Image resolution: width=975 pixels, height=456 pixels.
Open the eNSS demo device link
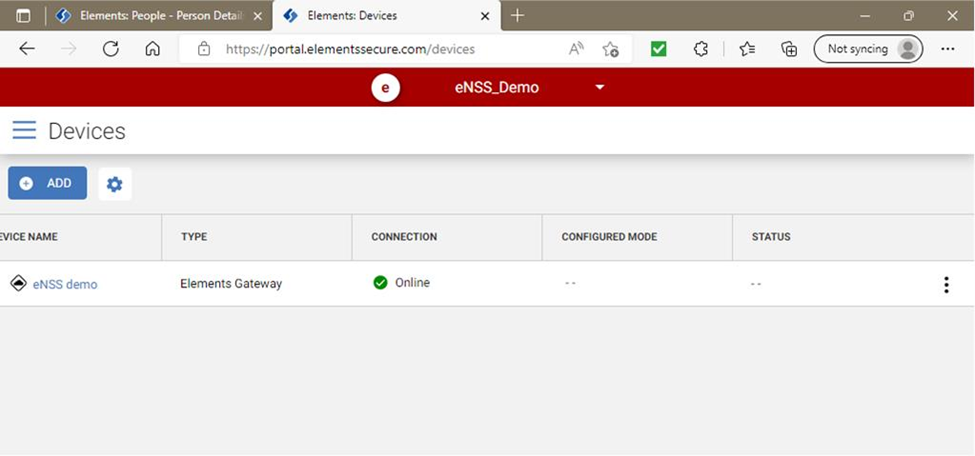point(65,284)
